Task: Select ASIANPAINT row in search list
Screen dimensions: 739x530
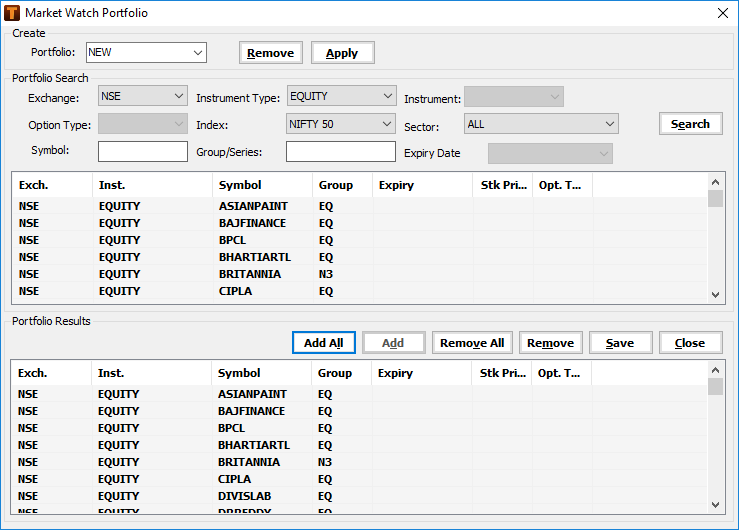Action: pos(360,206)
